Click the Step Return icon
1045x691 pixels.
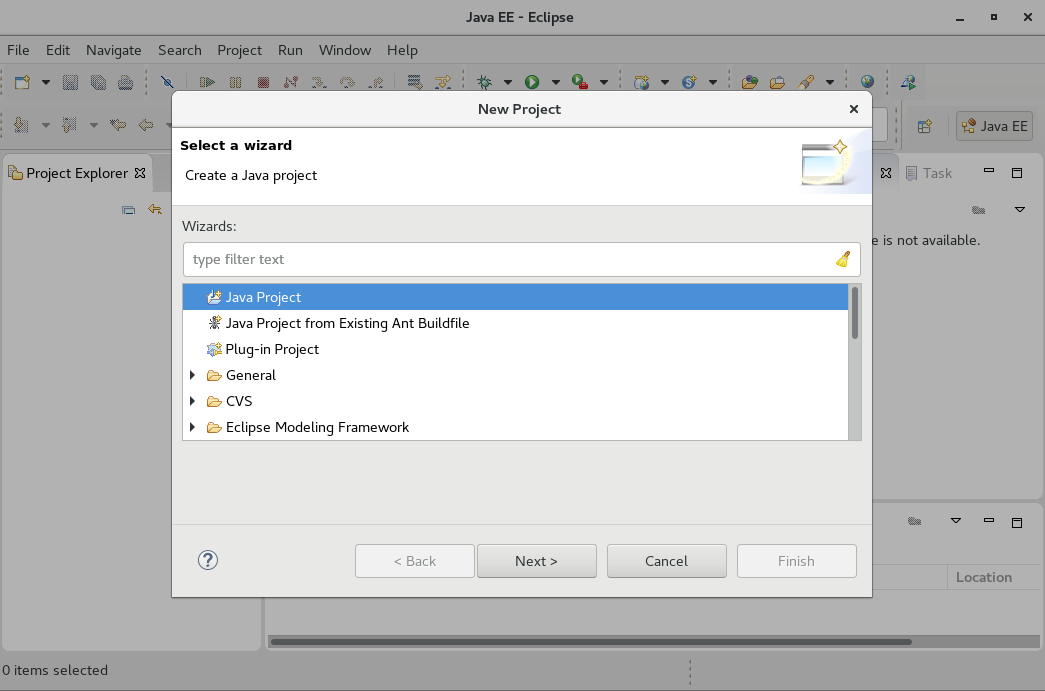(x=377, y=82)
